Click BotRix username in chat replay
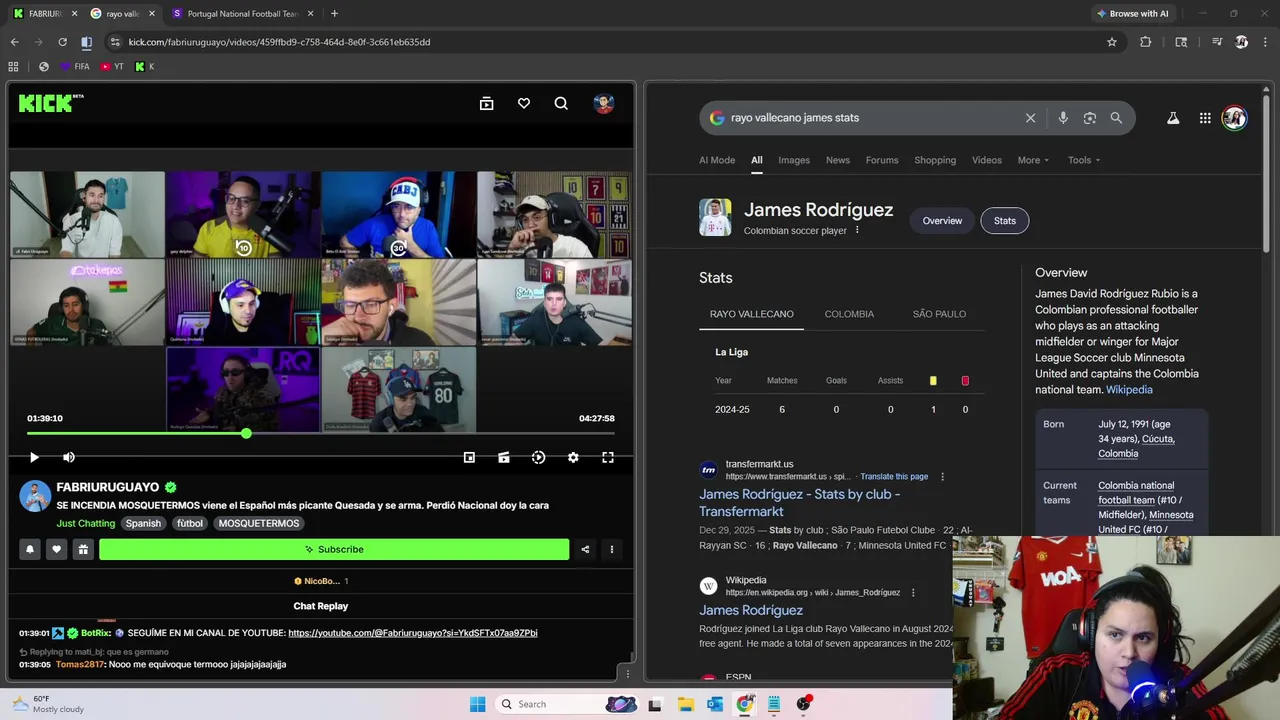Image resolution: width=1280 pixels, height=720 pixels. pyautogui.click(x=95, y=633)
